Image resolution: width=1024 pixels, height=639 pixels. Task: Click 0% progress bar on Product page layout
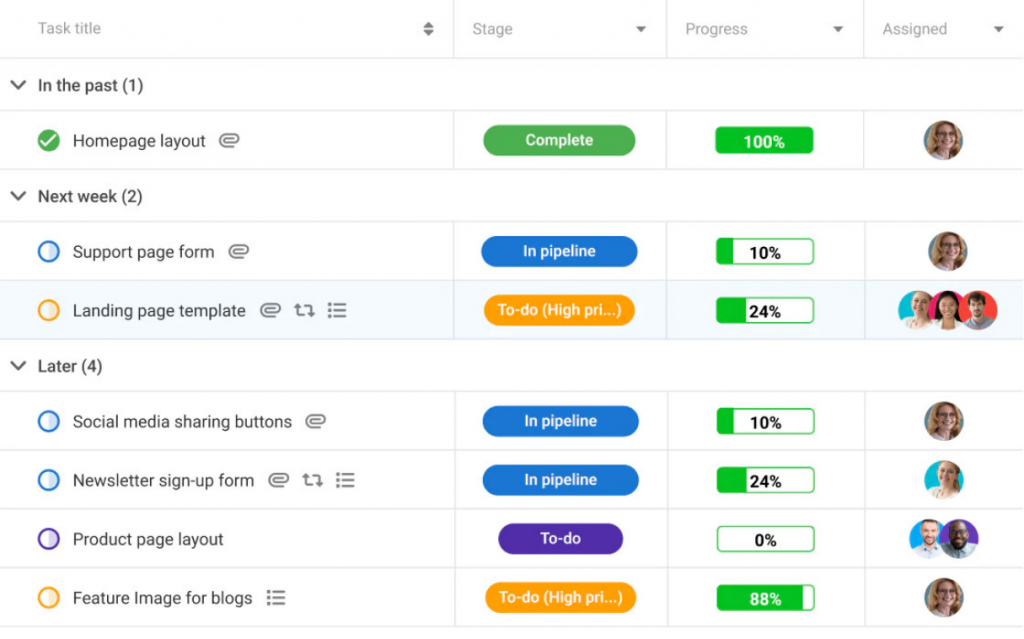(765, 539)
